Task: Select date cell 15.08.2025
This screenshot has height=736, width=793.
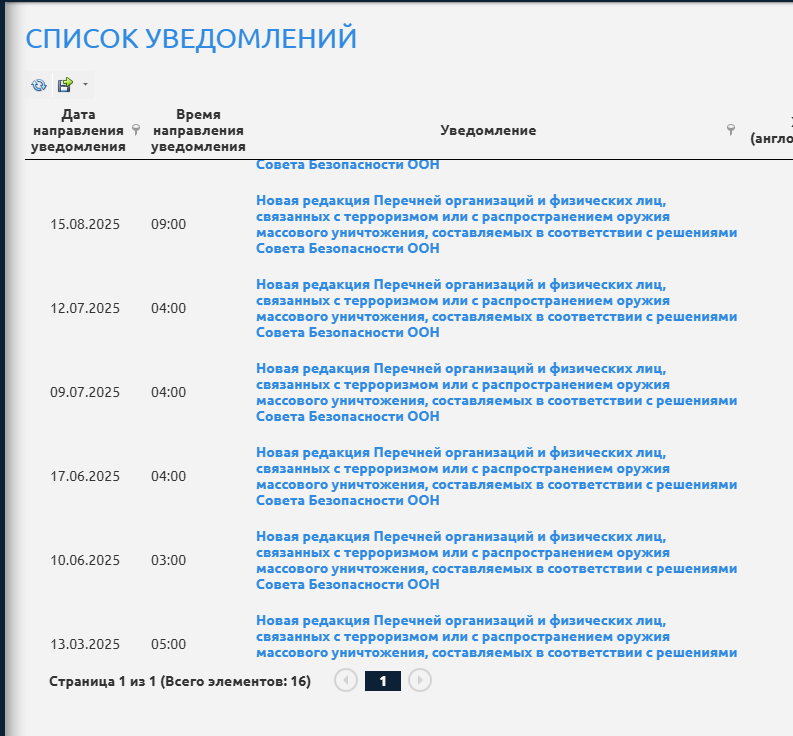Action: 85,224
